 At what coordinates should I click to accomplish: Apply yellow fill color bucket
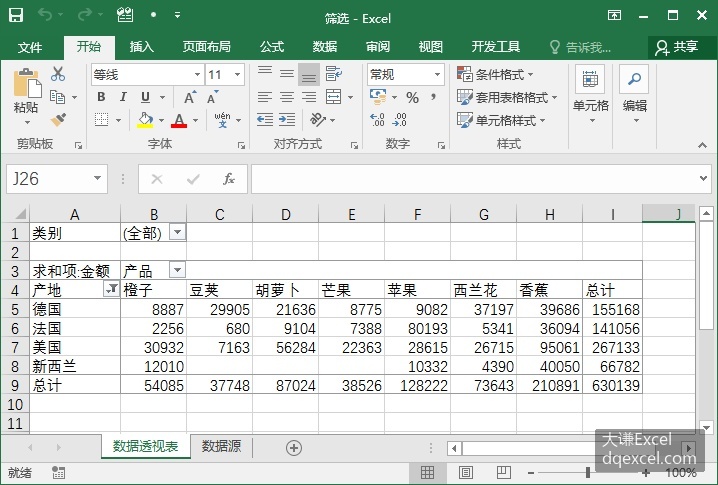(x=146, y=120)
